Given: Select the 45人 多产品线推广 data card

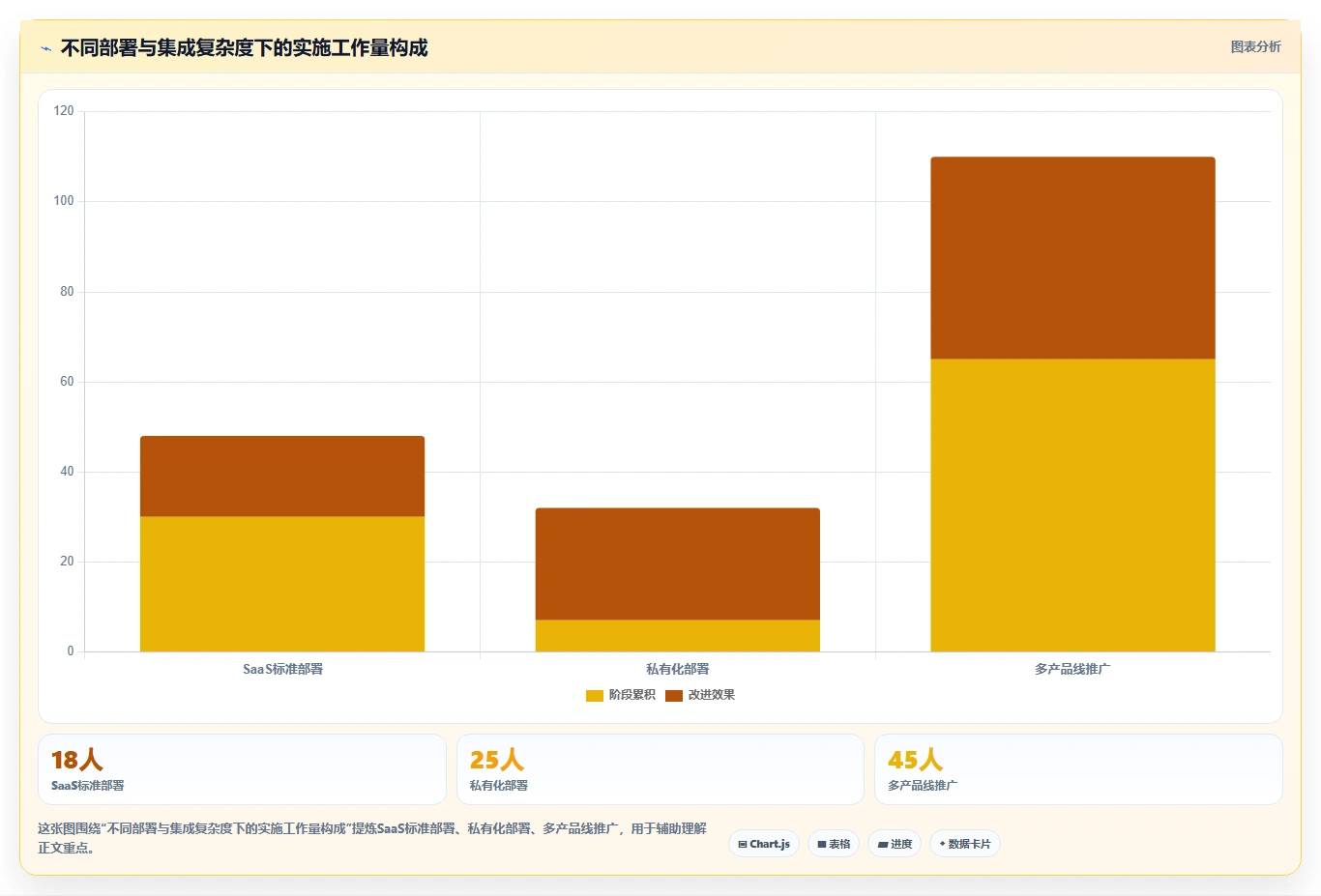Looking at the screenshot, I should (1078, 769).
